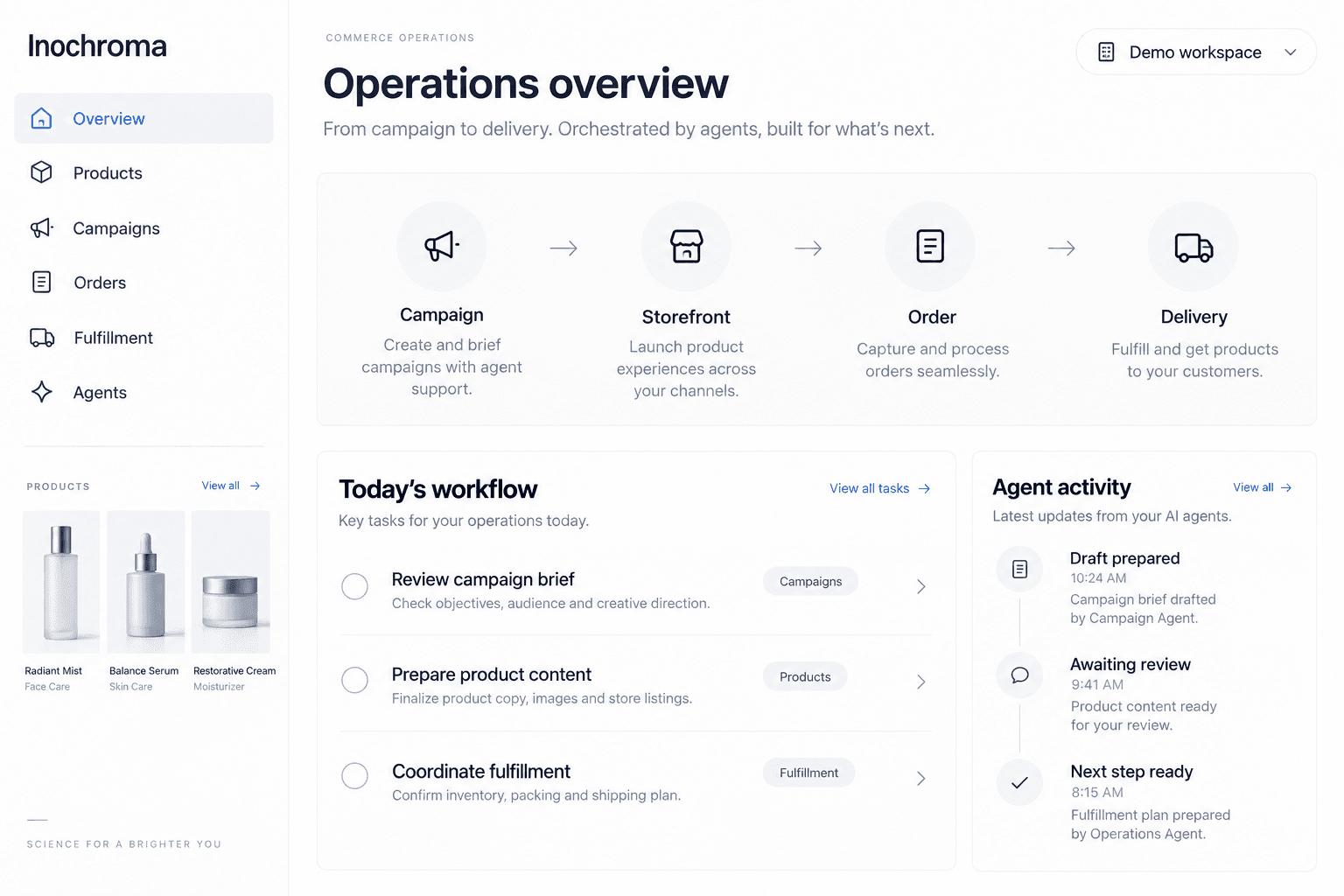Click the arrow icon after View all tasks
The width and height of the screenshot is (1344, 896).
(x=924, y=488)
